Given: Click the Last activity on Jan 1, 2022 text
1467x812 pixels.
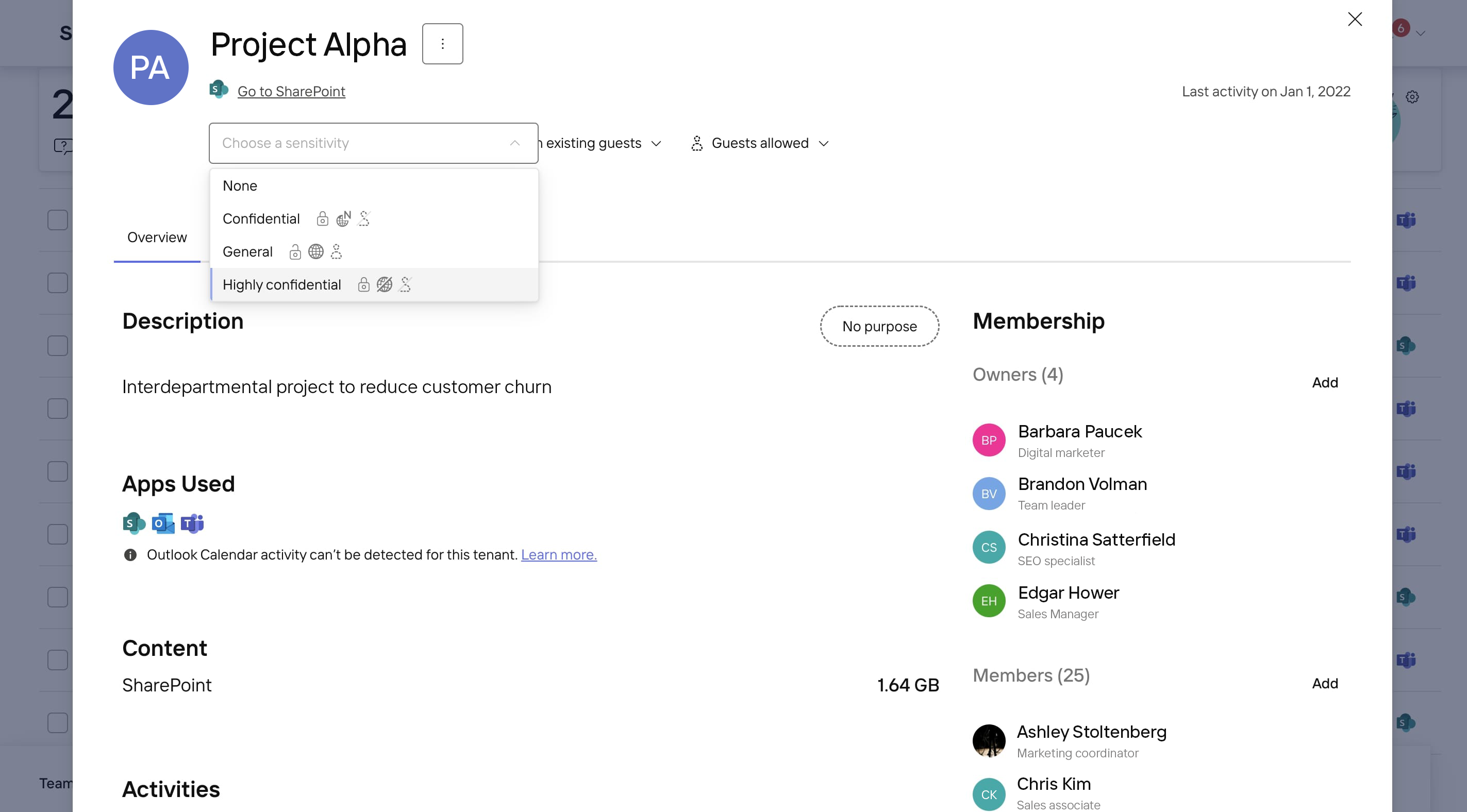Looking at the screenshot, I should 1266,91.
